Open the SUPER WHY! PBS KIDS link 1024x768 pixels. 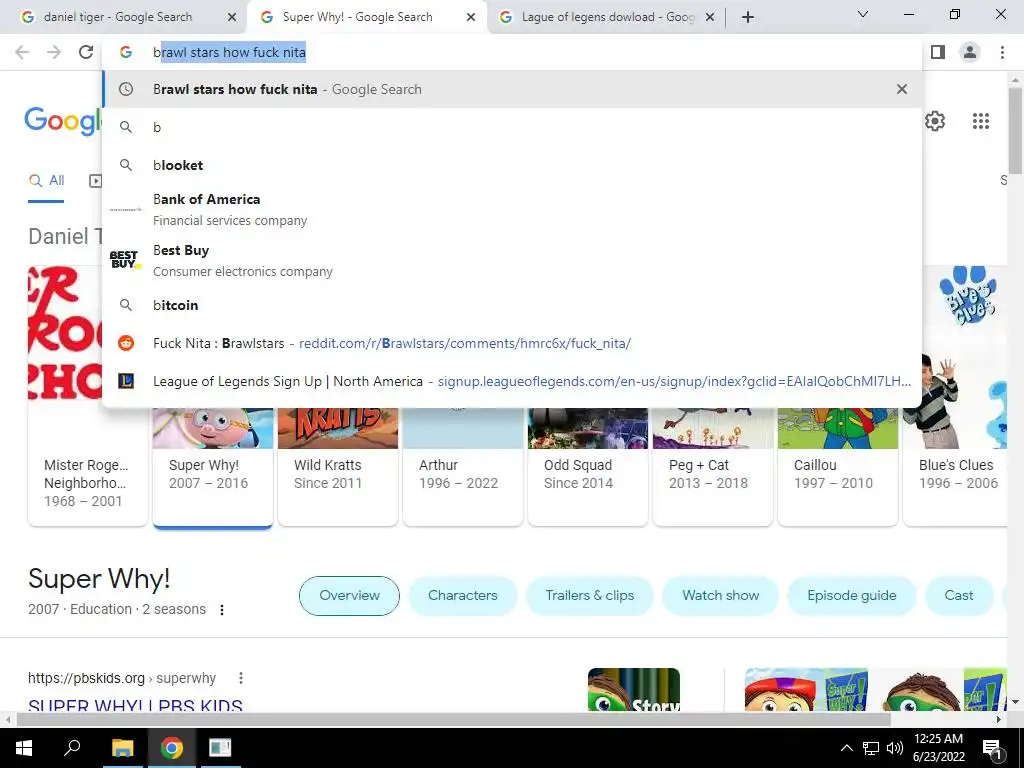point(135,705)
